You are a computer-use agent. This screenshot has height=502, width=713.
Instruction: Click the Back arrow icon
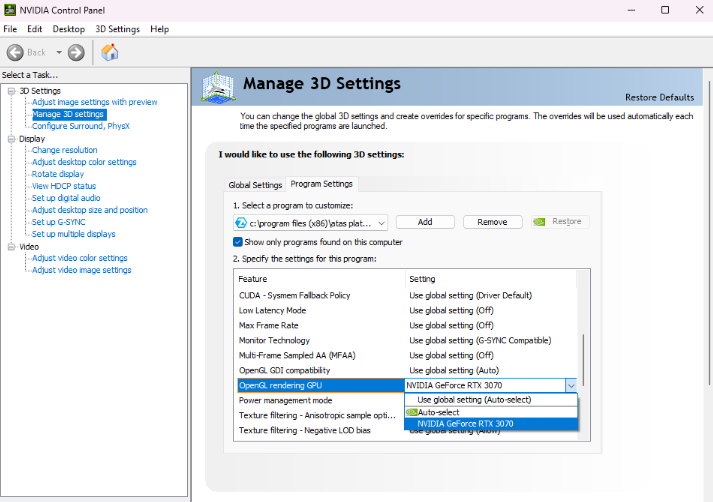pos(15,53)
